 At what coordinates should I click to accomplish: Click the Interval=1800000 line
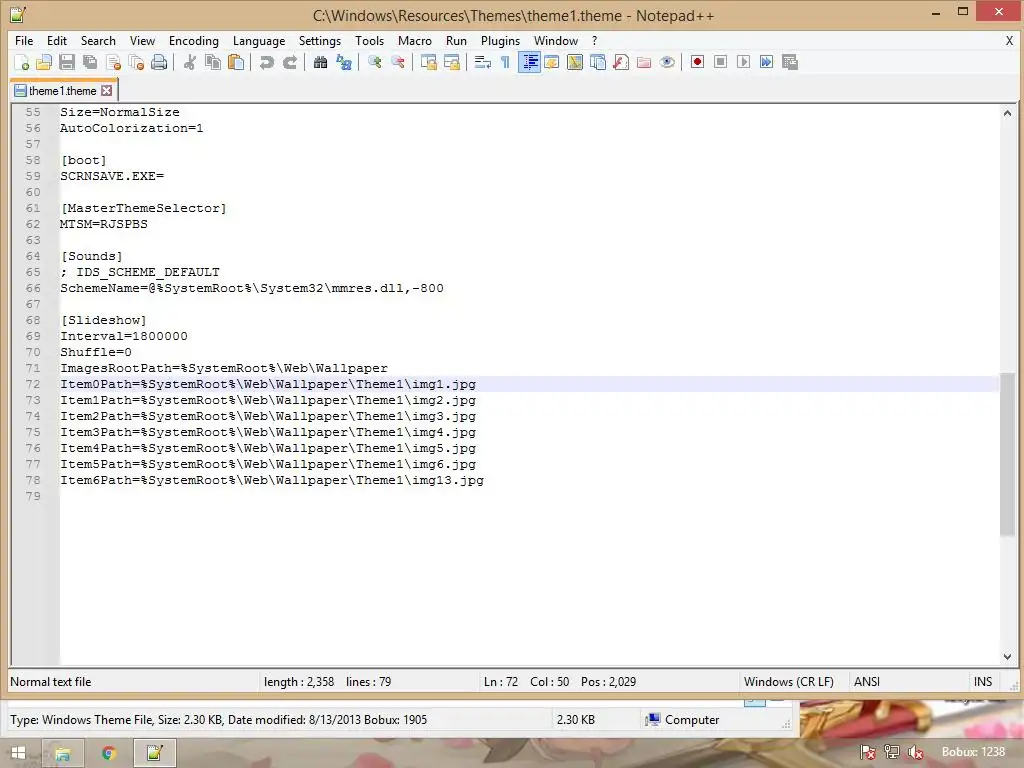pos(124,336)
